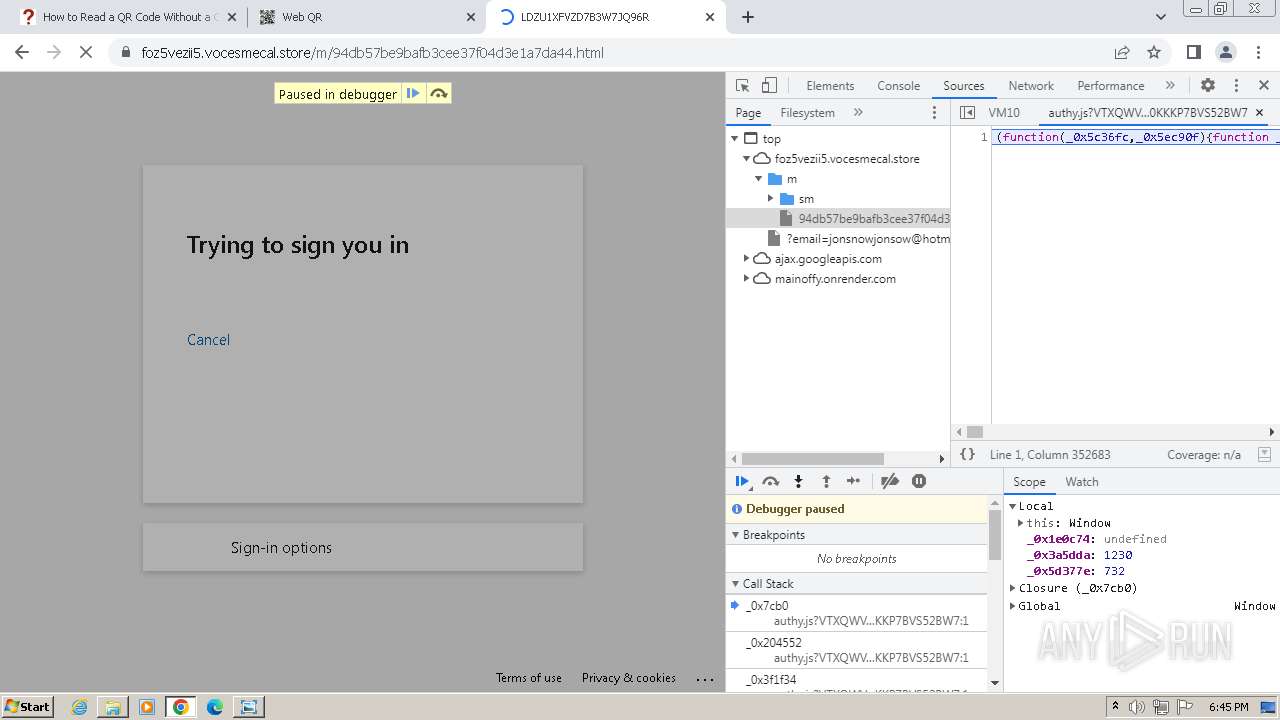The image size is (1280, 720).
Task: Step over next function call
Action: pyautogui.click(x=770, y=481)
